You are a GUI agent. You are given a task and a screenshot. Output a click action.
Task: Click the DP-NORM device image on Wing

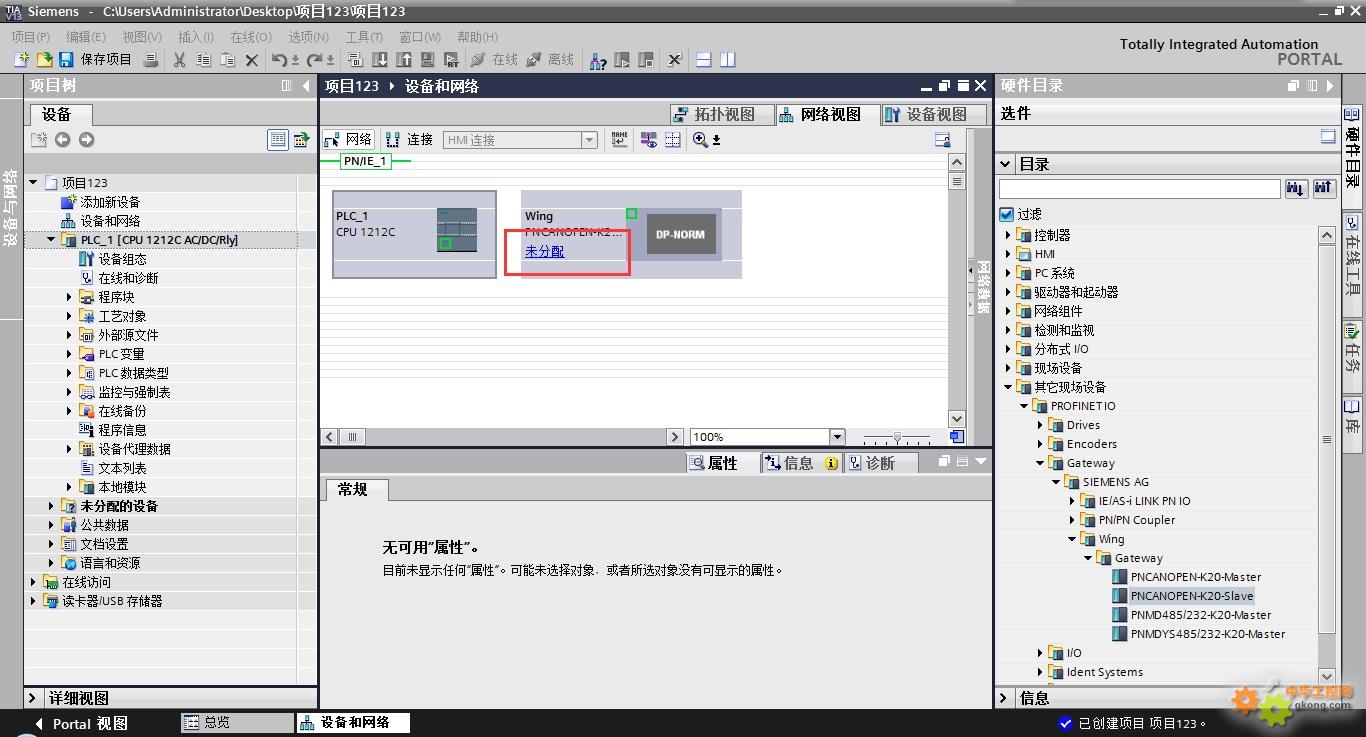tap(680, 234)
